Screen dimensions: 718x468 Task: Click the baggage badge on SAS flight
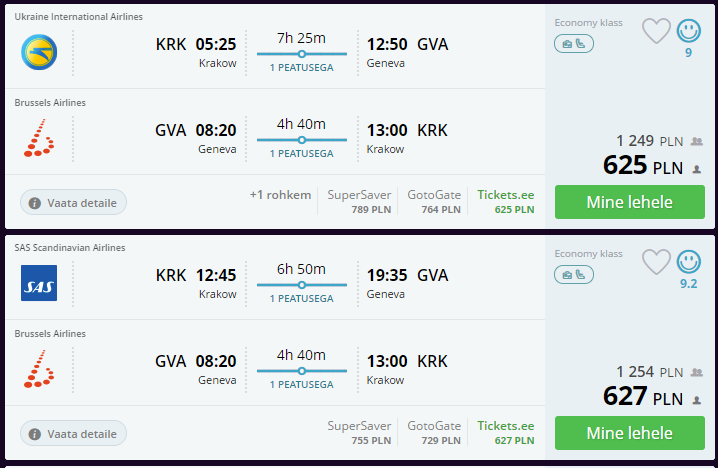click(574, 275)
